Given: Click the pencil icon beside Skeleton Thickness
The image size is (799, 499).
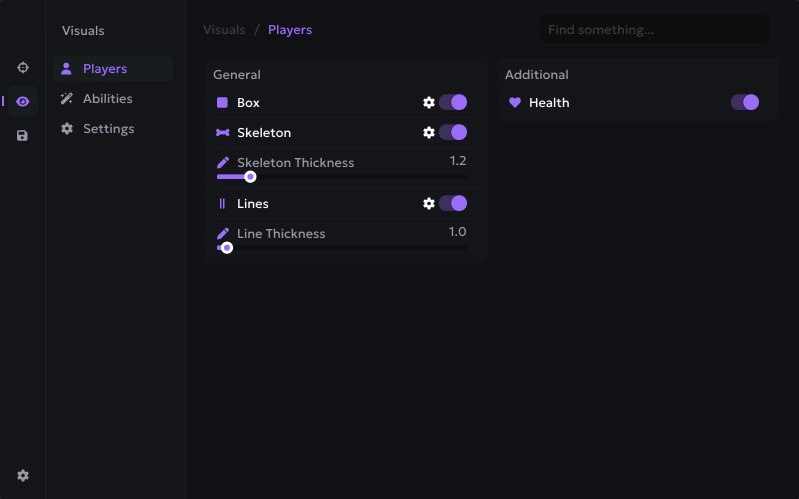Looking at the screenshot, I should (223, 162).
